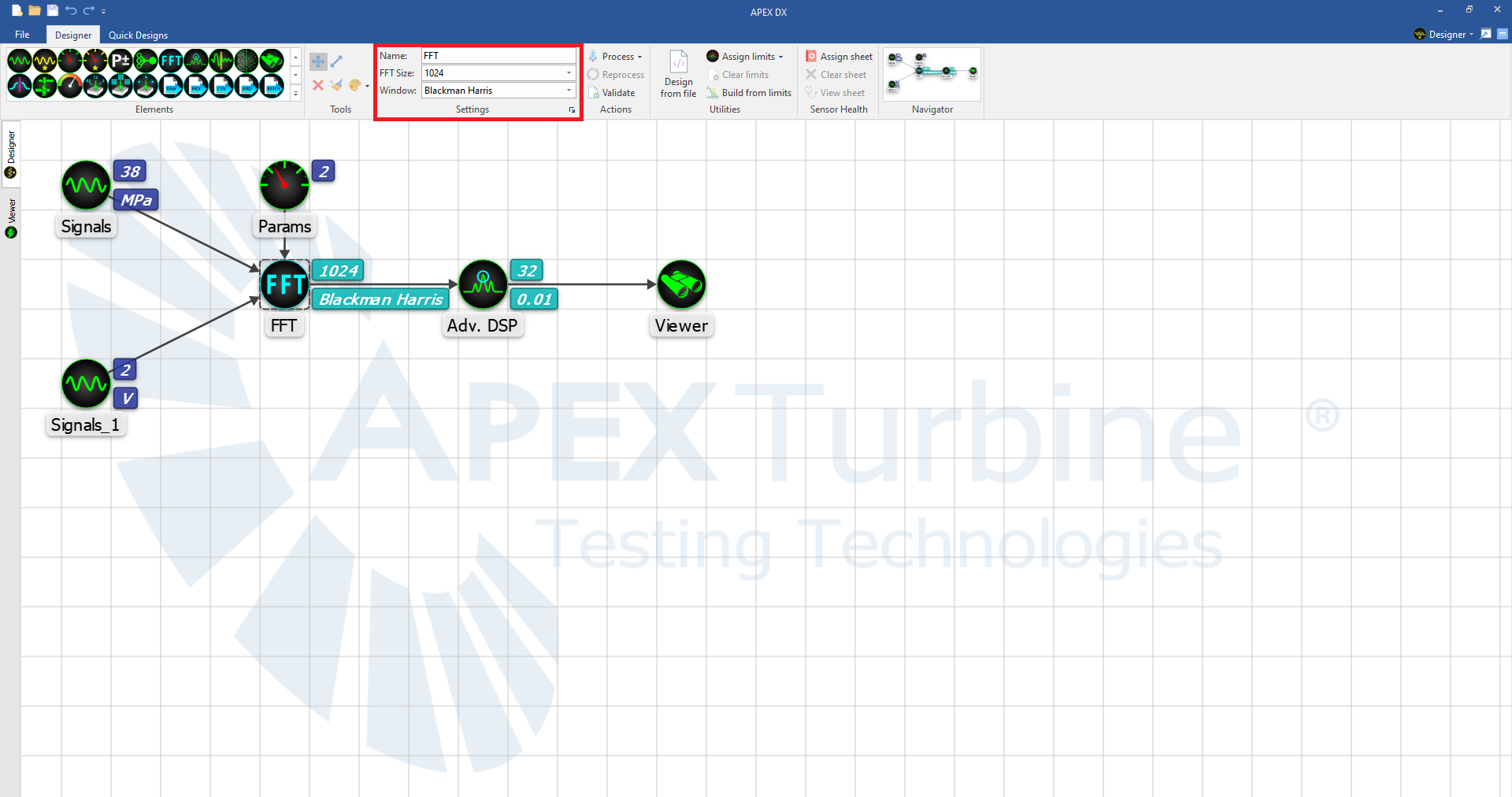
Task: Select the Adv. DSP peak element in gallery
Action: 196,61
